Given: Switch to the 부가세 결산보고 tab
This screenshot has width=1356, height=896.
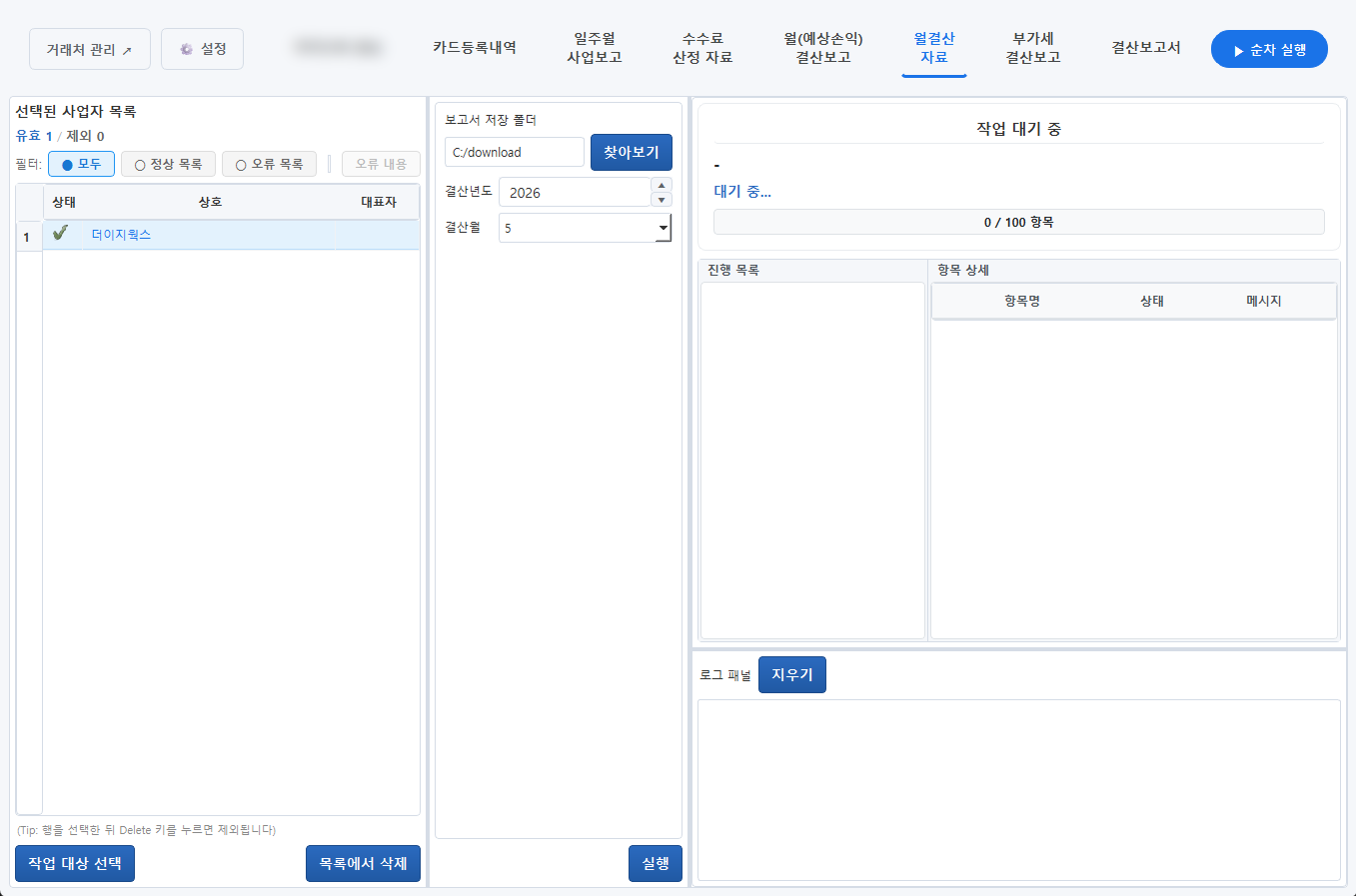Looking at the screenshot, I should click(1033, 48).
